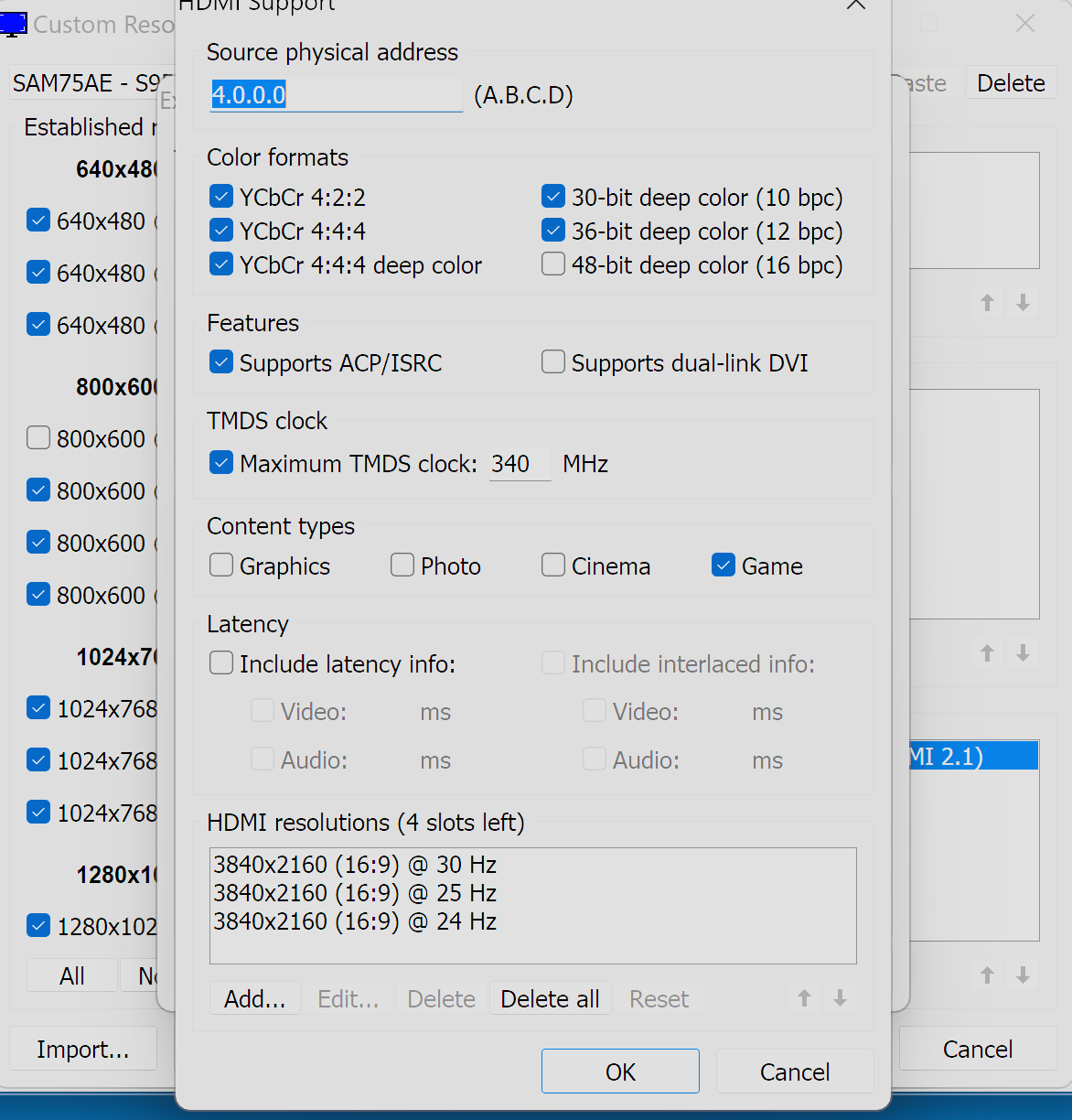The image size is (1072, 1120).
Task: Enable Include latency info option
Action: (221, 663)
